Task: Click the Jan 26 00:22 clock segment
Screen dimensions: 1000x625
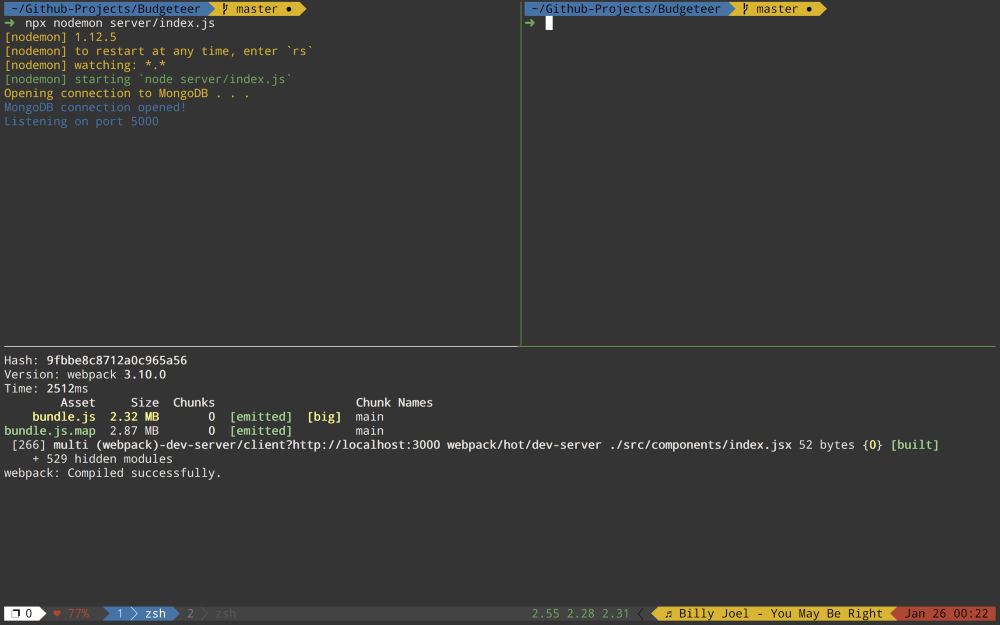Action: coord(949,613)
